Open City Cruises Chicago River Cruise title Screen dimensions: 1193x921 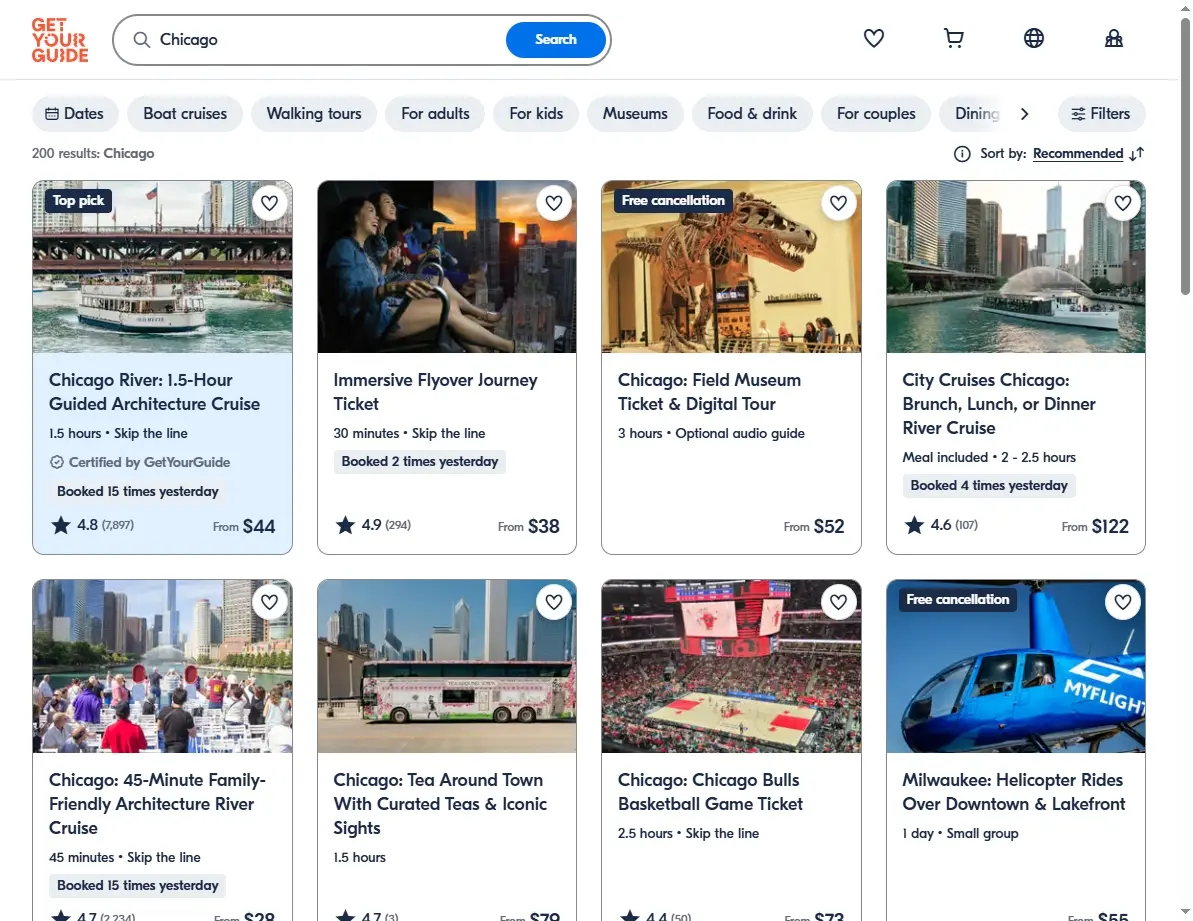tap(999, 404)
